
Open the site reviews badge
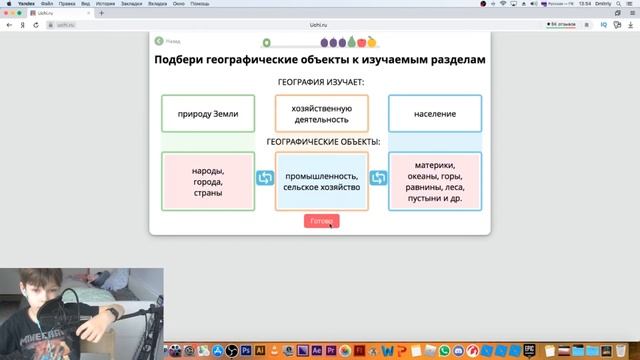click(561, 24)
